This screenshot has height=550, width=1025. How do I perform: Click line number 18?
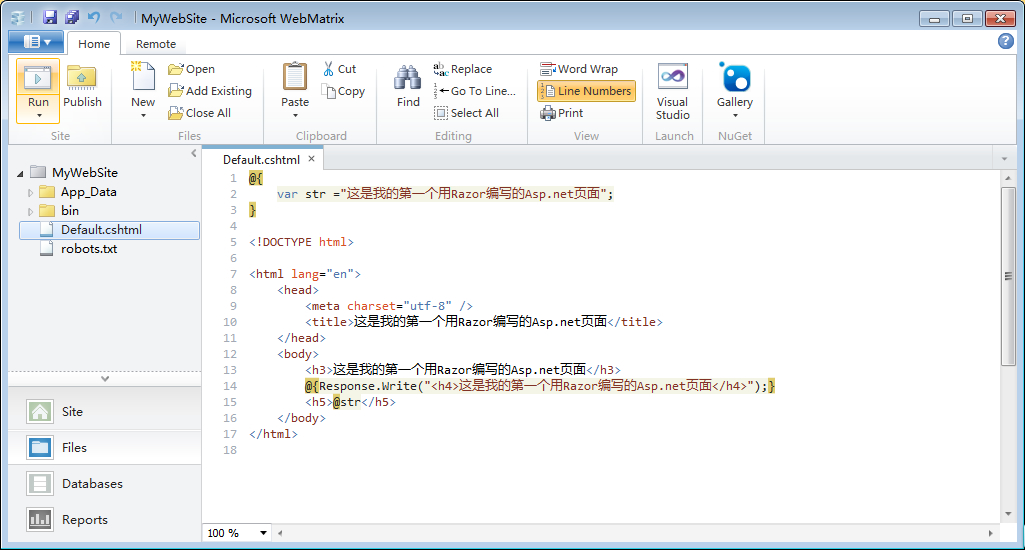pos(230,450)
